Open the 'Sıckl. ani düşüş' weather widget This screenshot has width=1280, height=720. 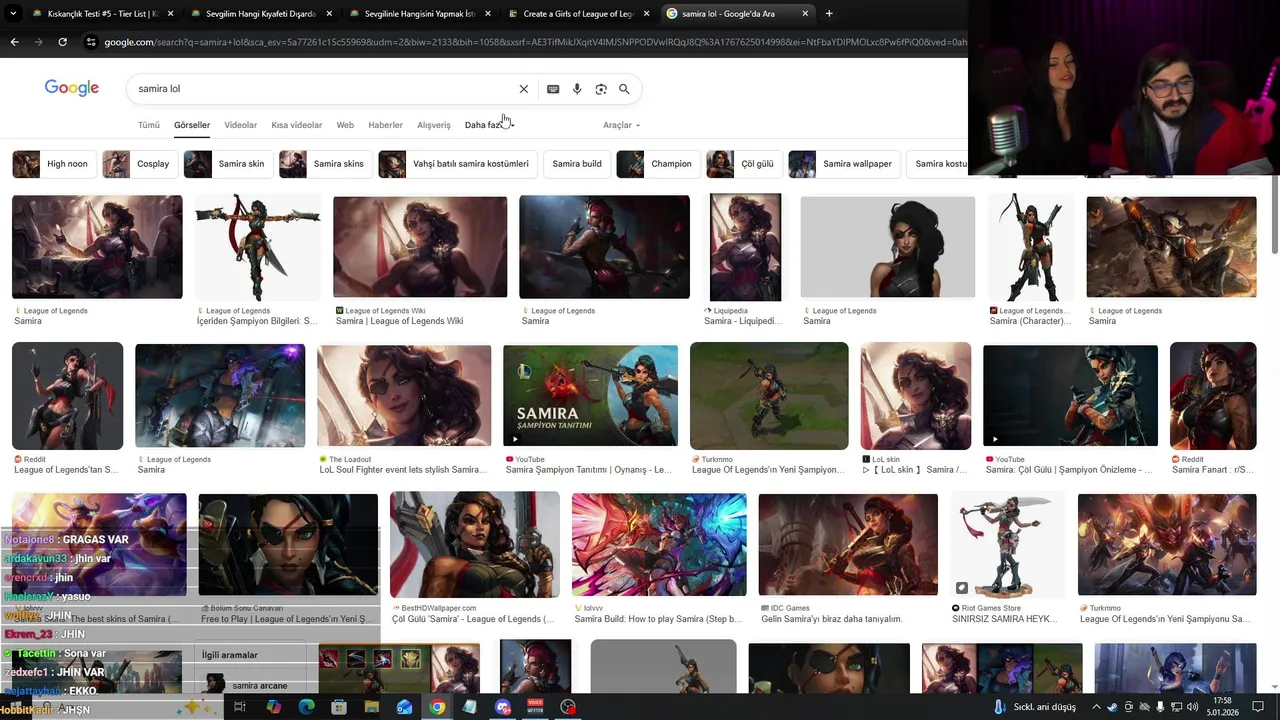(1033, 707)
